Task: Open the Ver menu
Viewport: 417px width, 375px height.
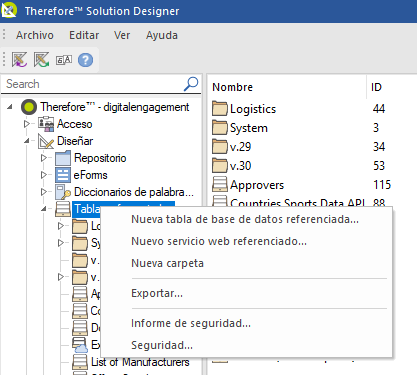Action: [x=122, y=35]
